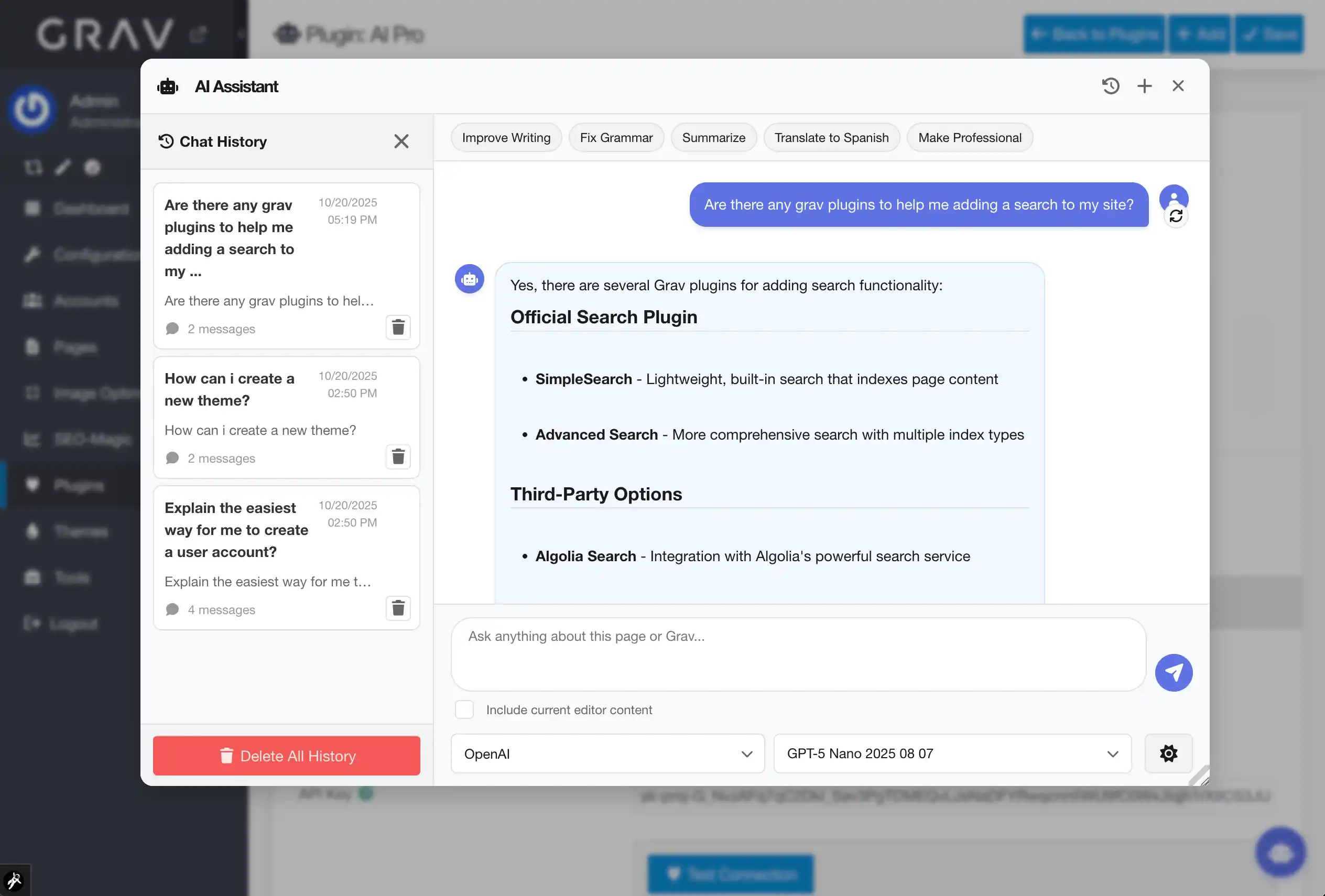
Task: Expand the GPT-5 Nano model dropdown
Action: pyautogui.click(x=952, y=753)
